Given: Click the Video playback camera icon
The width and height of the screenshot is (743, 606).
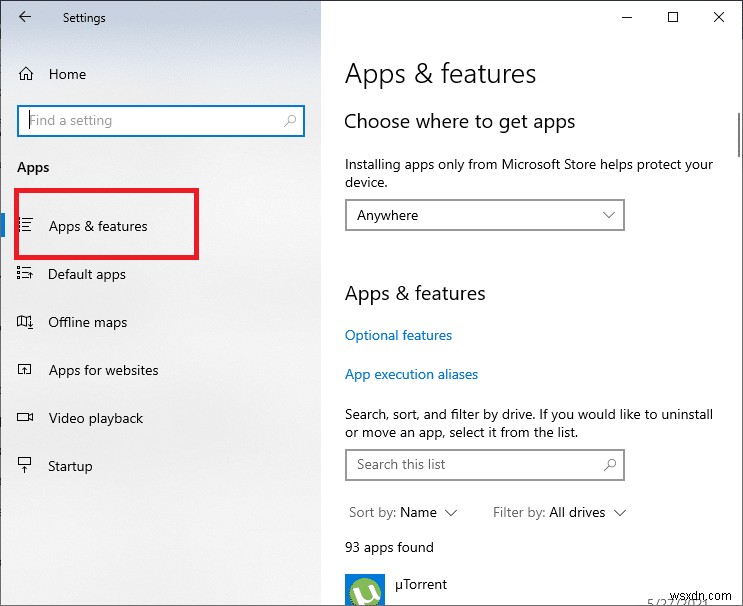Looking at the screenshot, I should click(x=25, y=417).
